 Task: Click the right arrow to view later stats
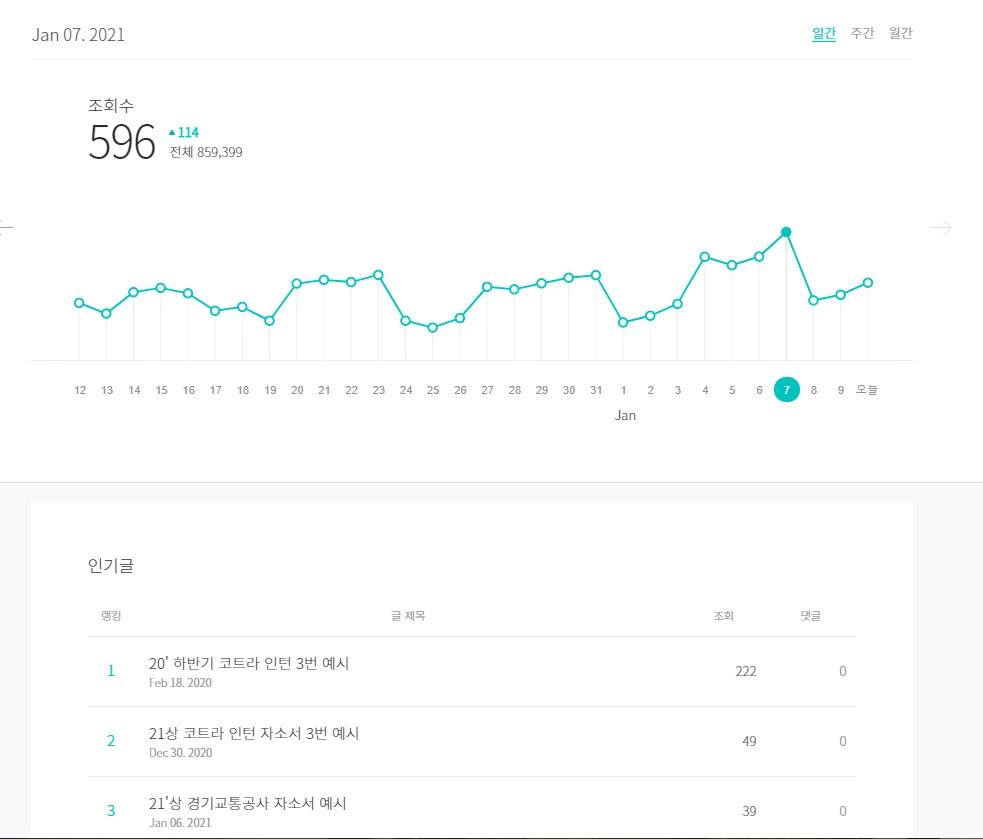(x=941, y=227)
